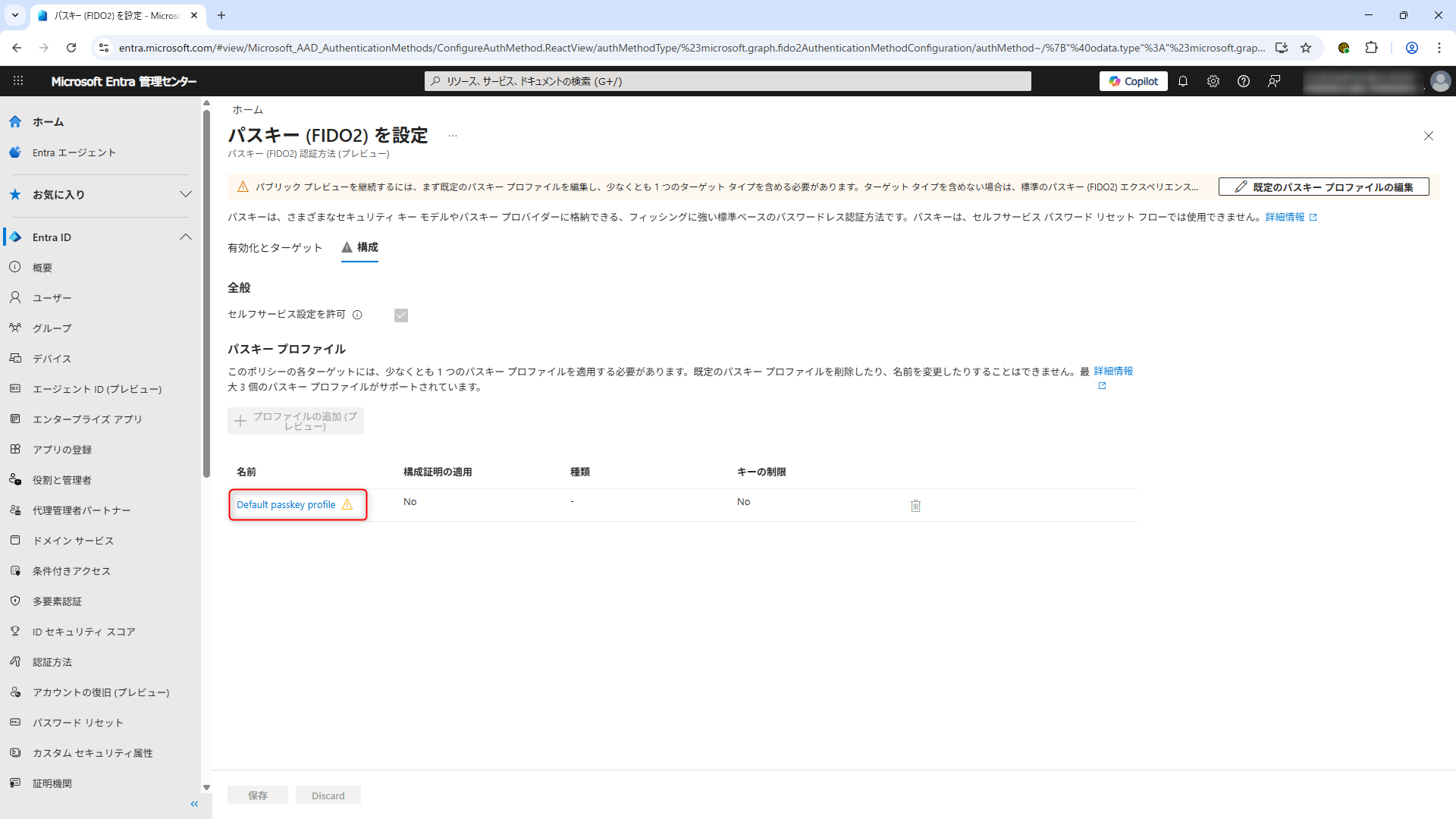The height and width of the screenshot is (819, 1456).
Task: Collapse the left navigation sidebar
Action: (194, 804)
